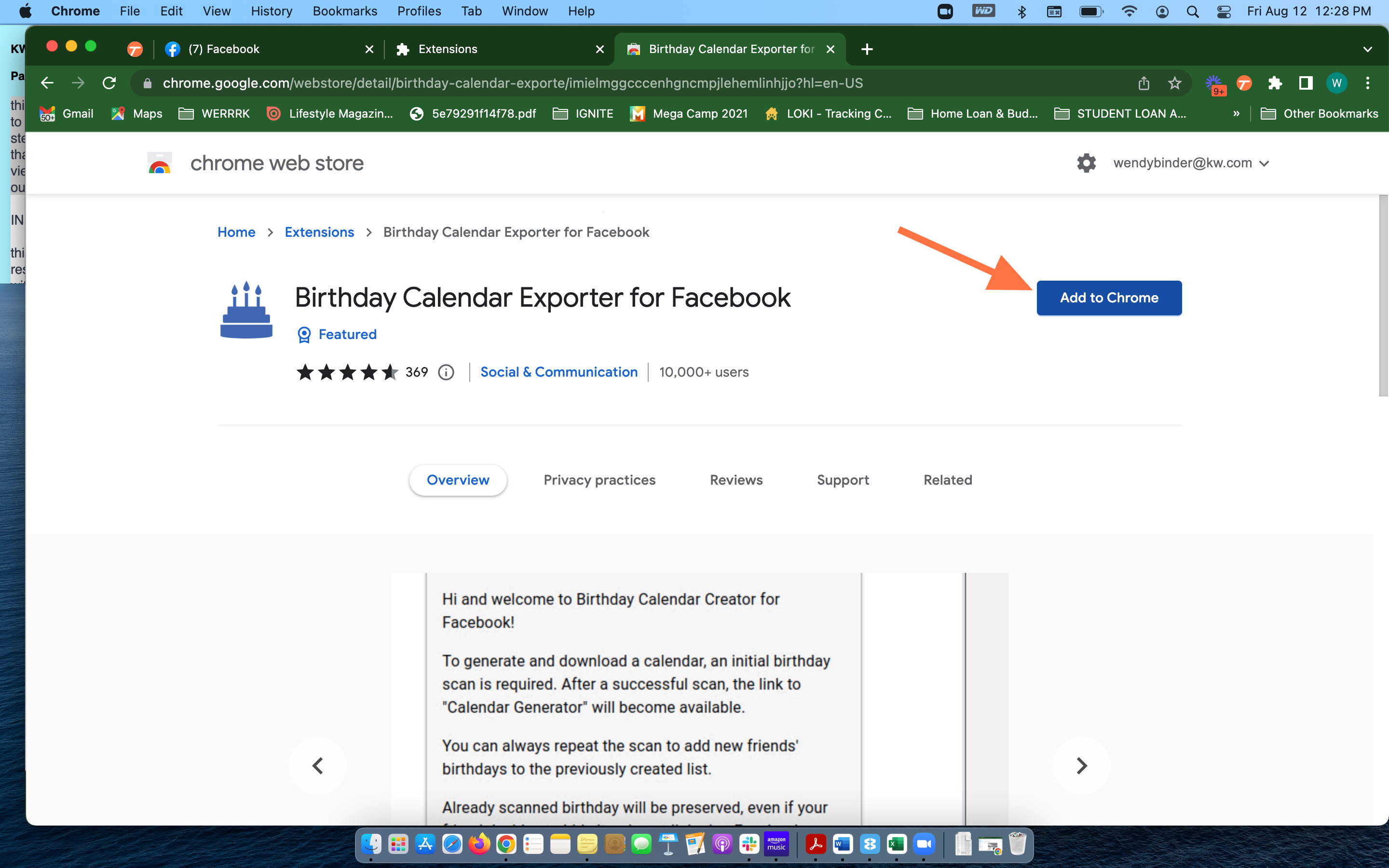Open the History menu in menu bar
The width and height of the screenshot is (1389, 868).
point(272,12)
